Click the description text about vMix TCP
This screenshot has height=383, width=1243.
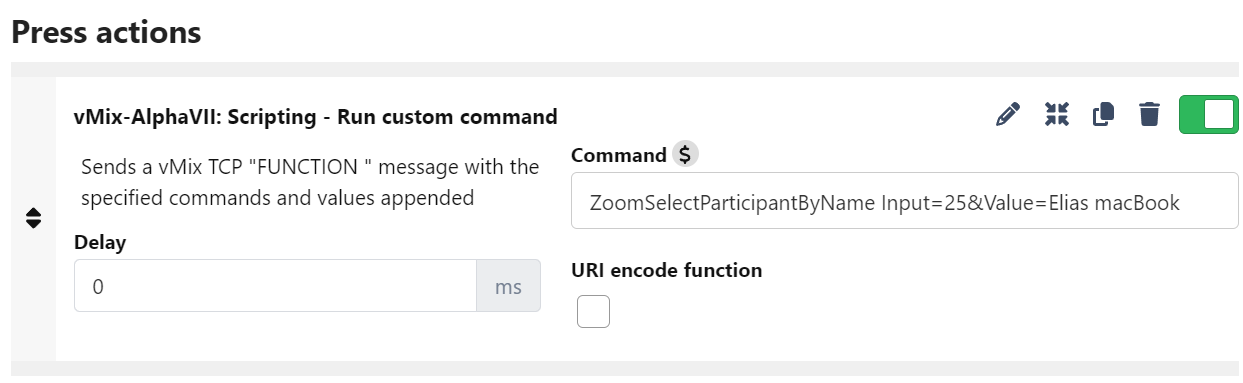pos(310,183)
